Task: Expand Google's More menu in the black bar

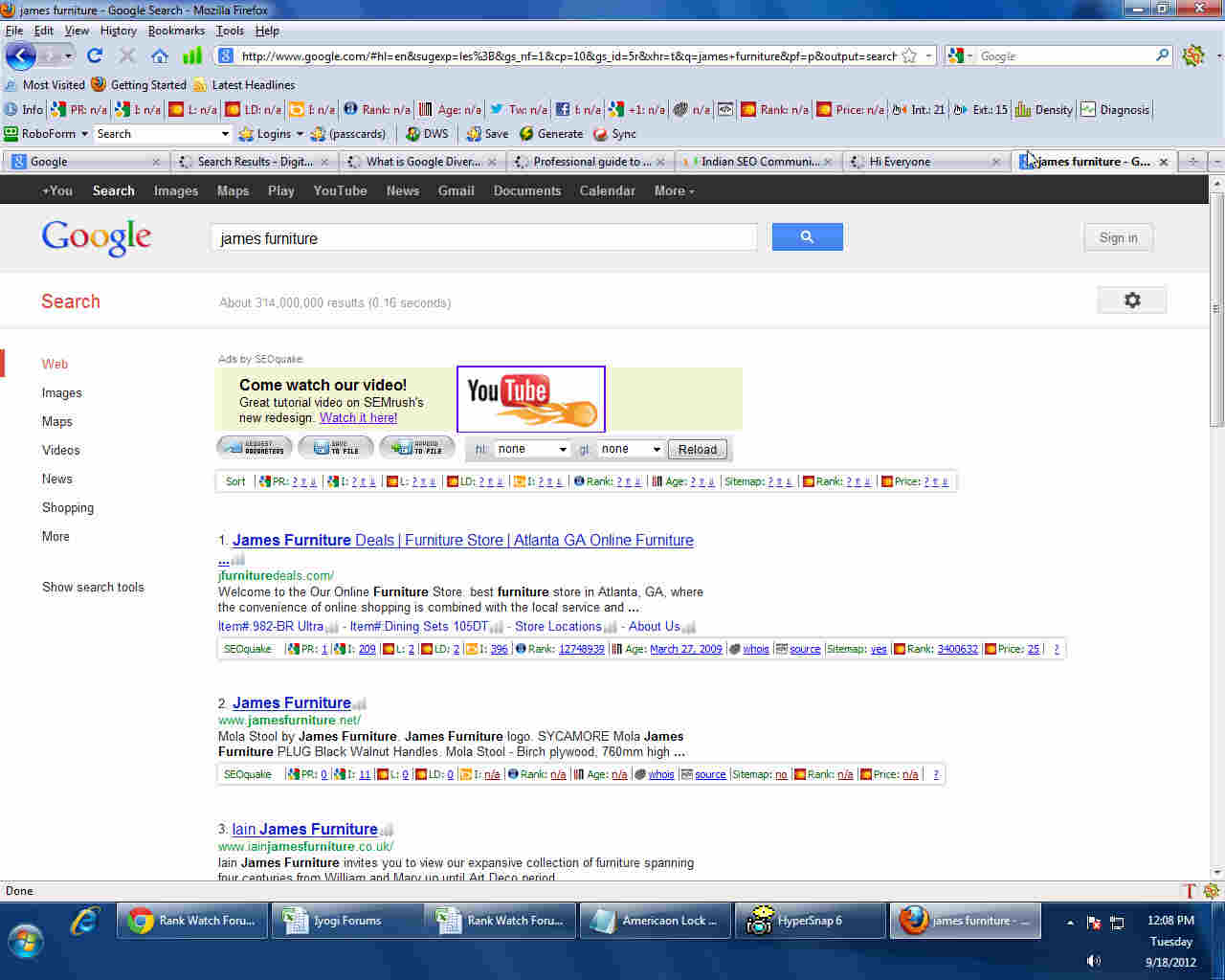Action: pyautogui.click(x=674, y=190)
